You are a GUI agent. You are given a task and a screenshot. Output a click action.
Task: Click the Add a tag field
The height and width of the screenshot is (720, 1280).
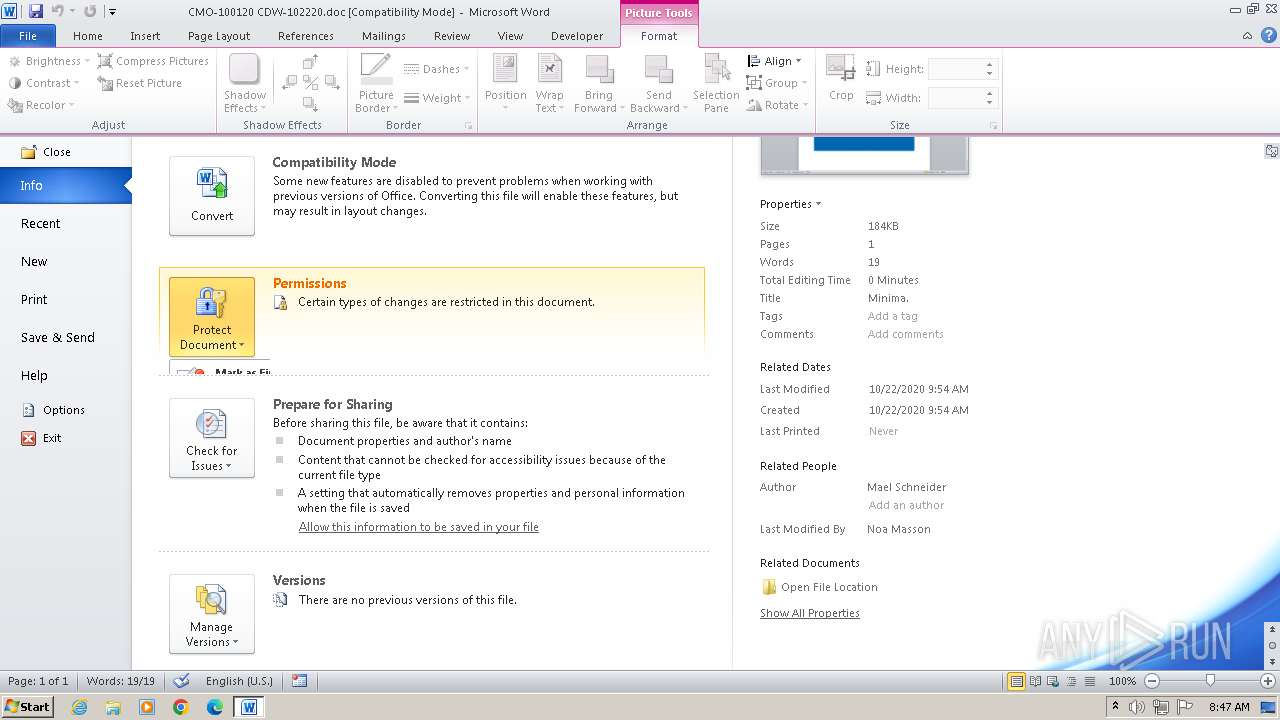892,316
